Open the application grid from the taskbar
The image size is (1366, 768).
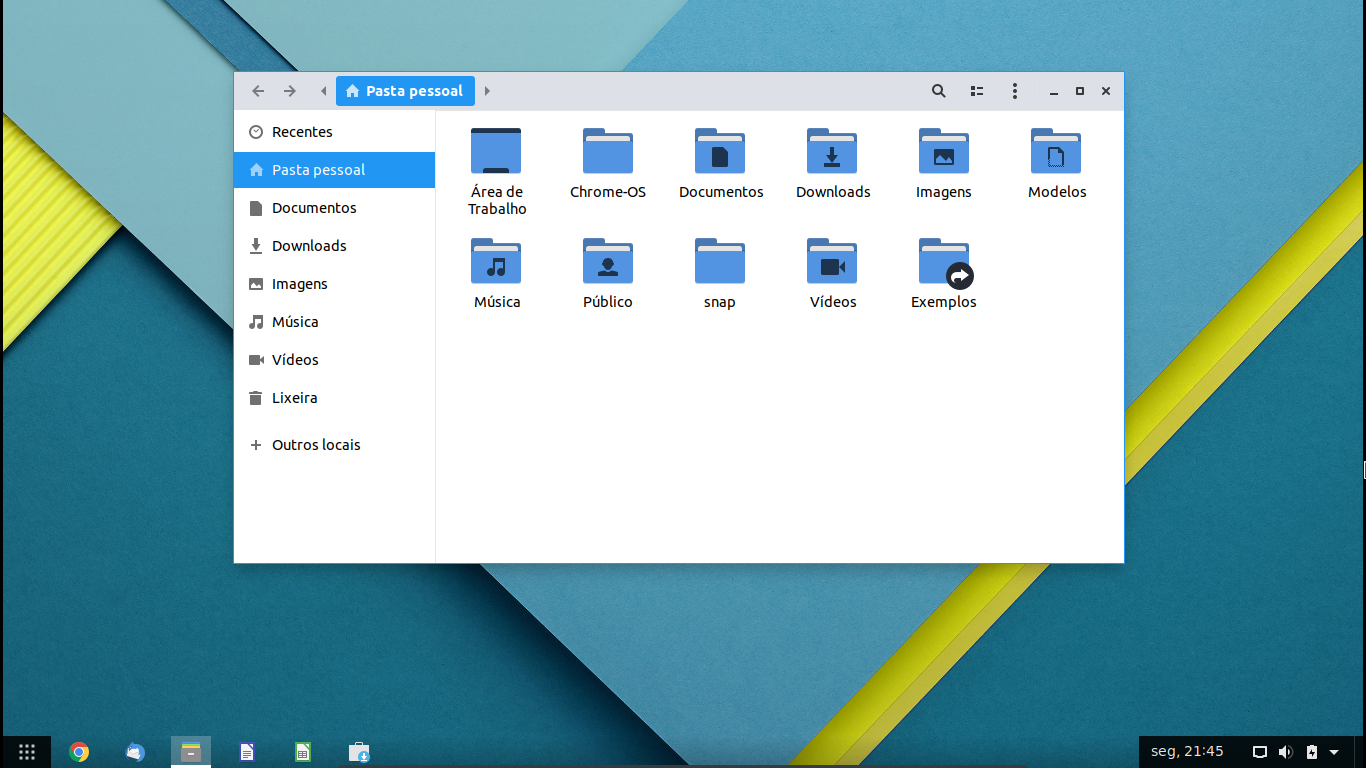[x=26, y=751]
